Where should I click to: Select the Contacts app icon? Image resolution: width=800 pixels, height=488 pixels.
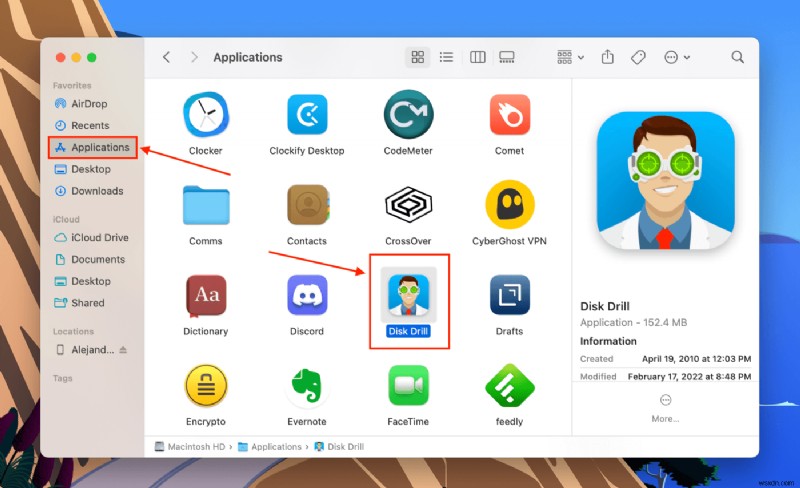307,205
